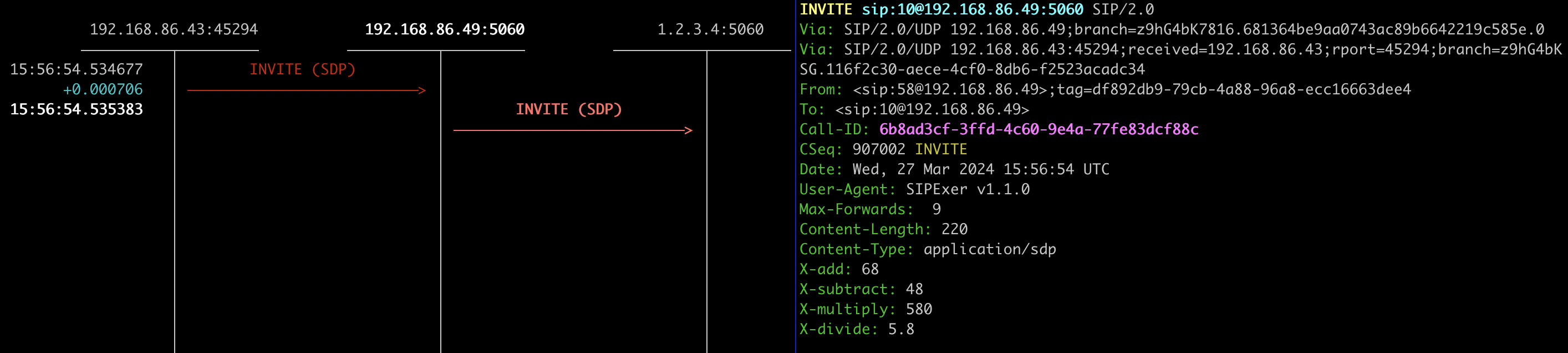The height and width of the screenshot is (353, 1568).
Task: Click time delta +0.000706
Action: (x=103, y=89)
